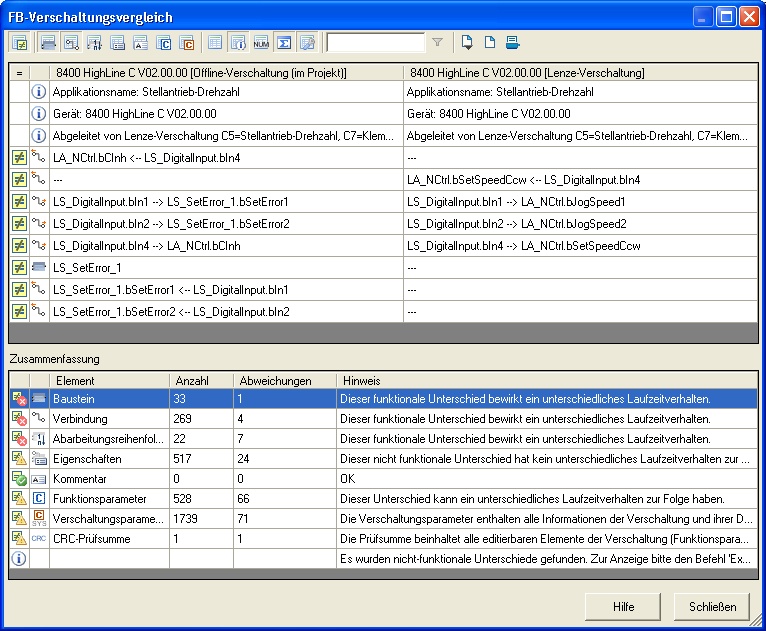Click the blank page icon in toolbar
The image size is (766, 631).
pos(490,42)
